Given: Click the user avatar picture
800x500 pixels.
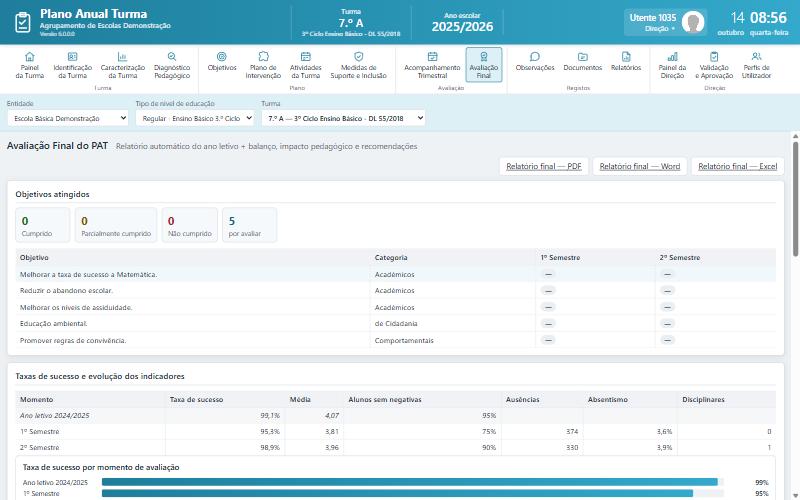Looking at the screenshot, I should pyautogui.click(x=693, y=22).
